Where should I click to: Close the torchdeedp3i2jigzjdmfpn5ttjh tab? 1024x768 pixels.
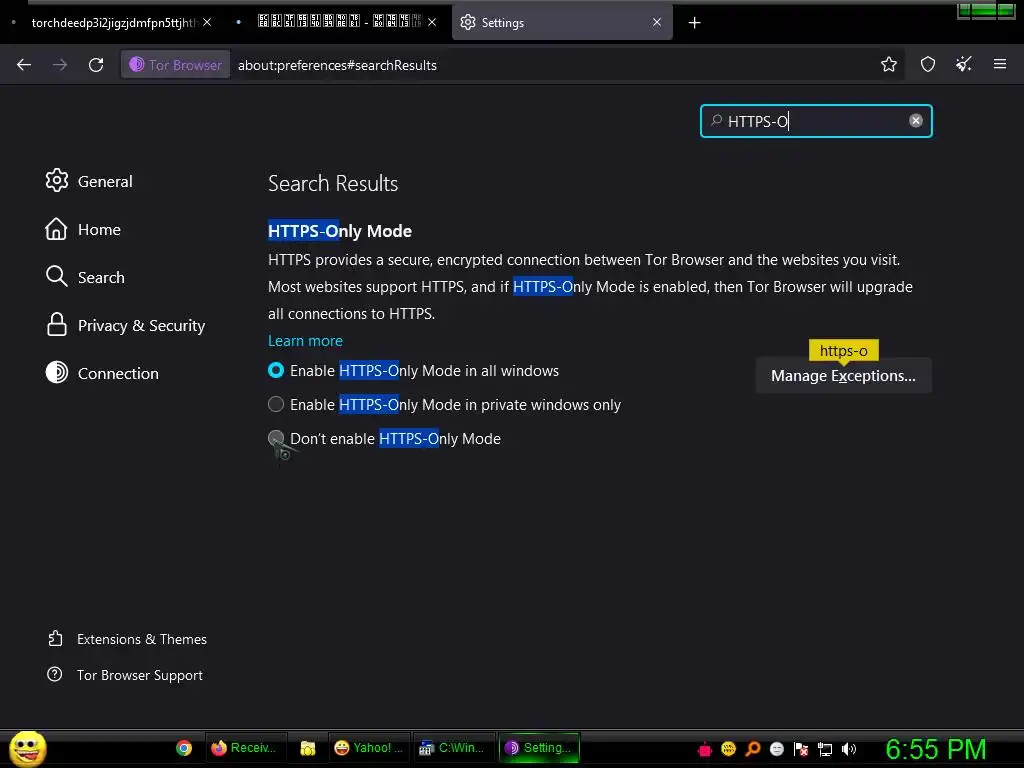click(x=207, y=22)
